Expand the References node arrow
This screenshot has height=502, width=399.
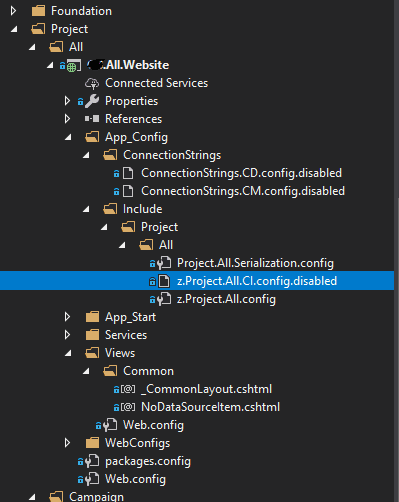67,119
